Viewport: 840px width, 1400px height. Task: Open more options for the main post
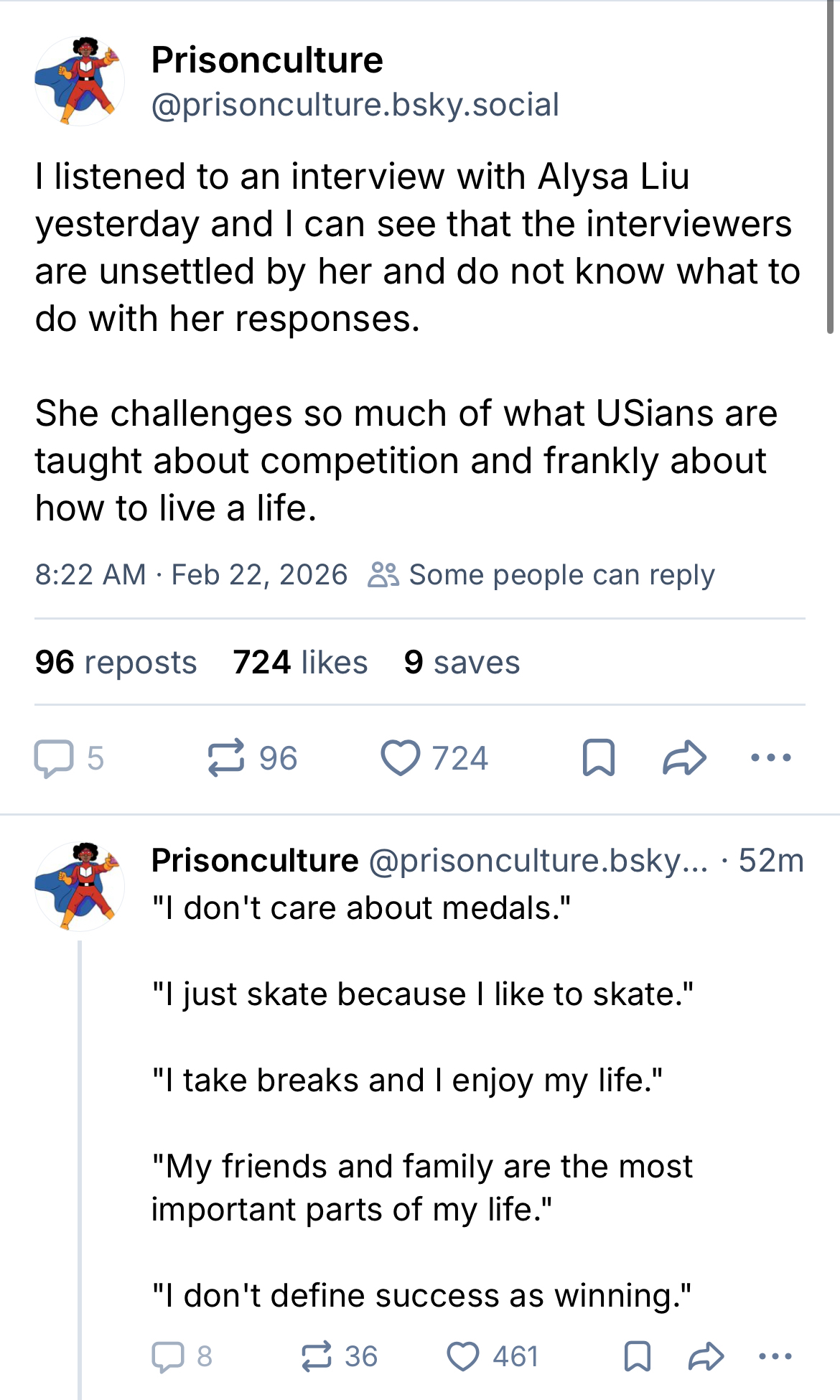pos(770,758)
